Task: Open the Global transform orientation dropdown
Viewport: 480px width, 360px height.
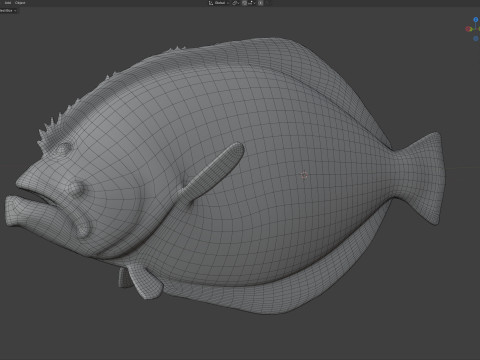Action: pyautogui.click(x=219, y=3)
